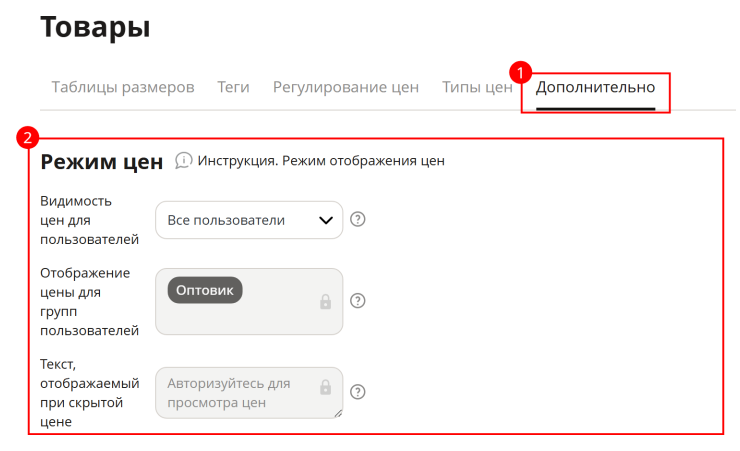The width and height of the screenshot is (740, 451).
Task: Click the Режим цен section heading
Action: [101, 162]
